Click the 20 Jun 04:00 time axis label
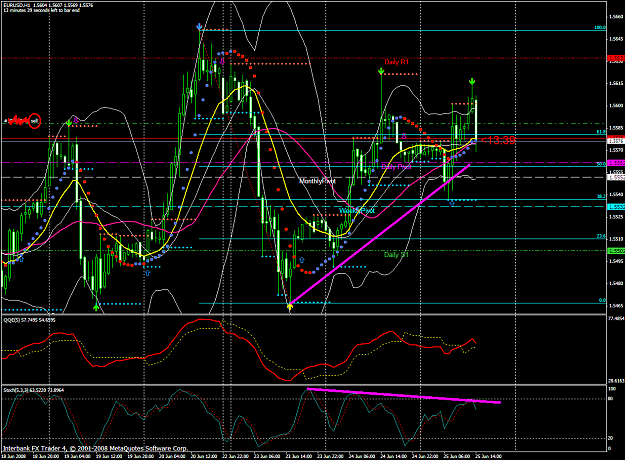 [x=172, y=456]
